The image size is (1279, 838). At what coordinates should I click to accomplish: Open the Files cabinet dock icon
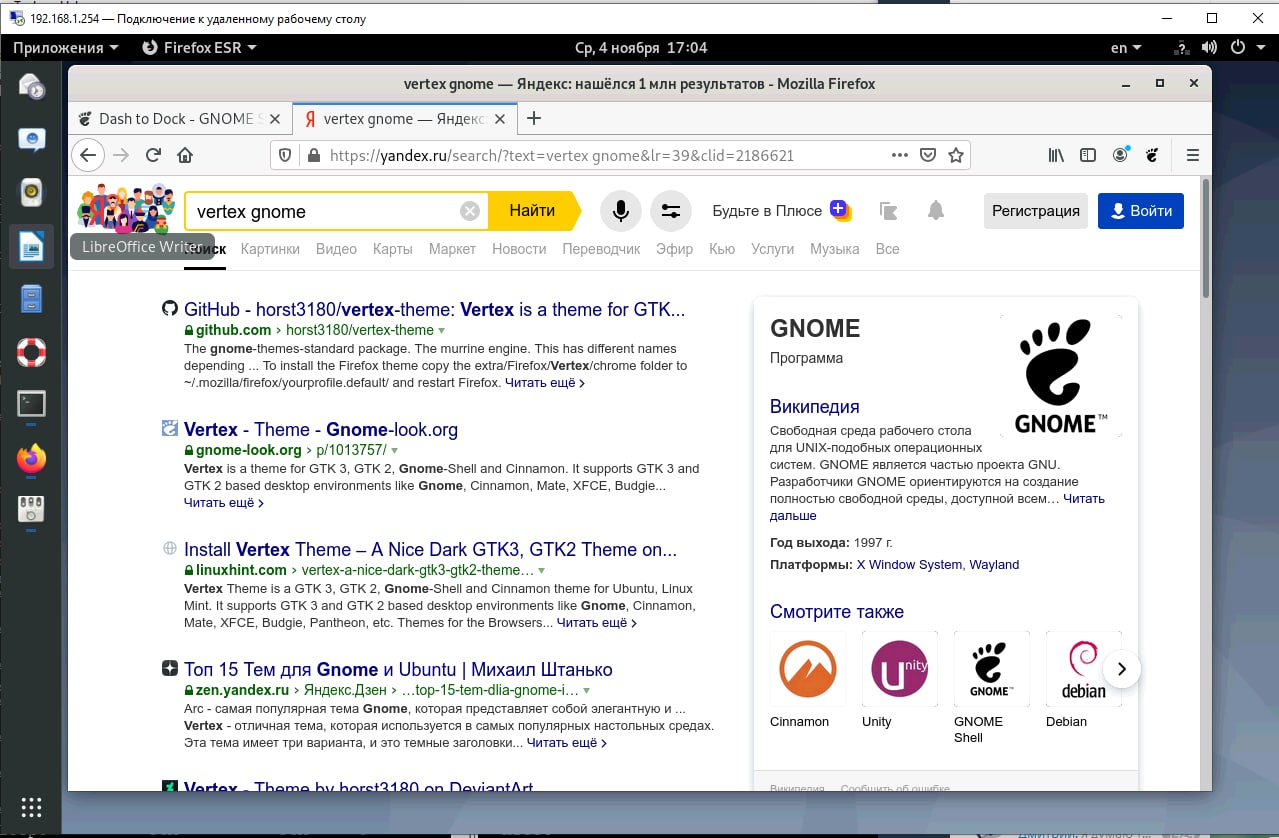pyautogui.click(x=31, y=298)
